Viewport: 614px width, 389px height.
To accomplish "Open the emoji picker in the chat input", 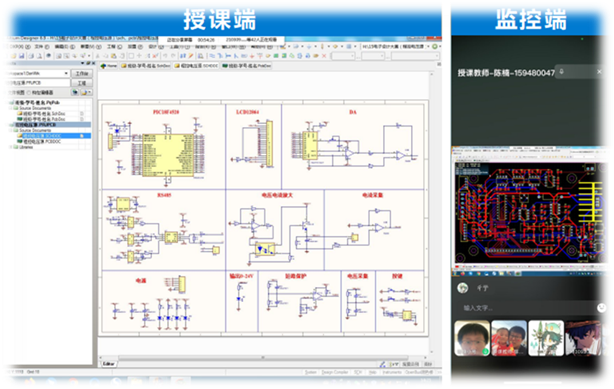I will [x=601, y=308].
